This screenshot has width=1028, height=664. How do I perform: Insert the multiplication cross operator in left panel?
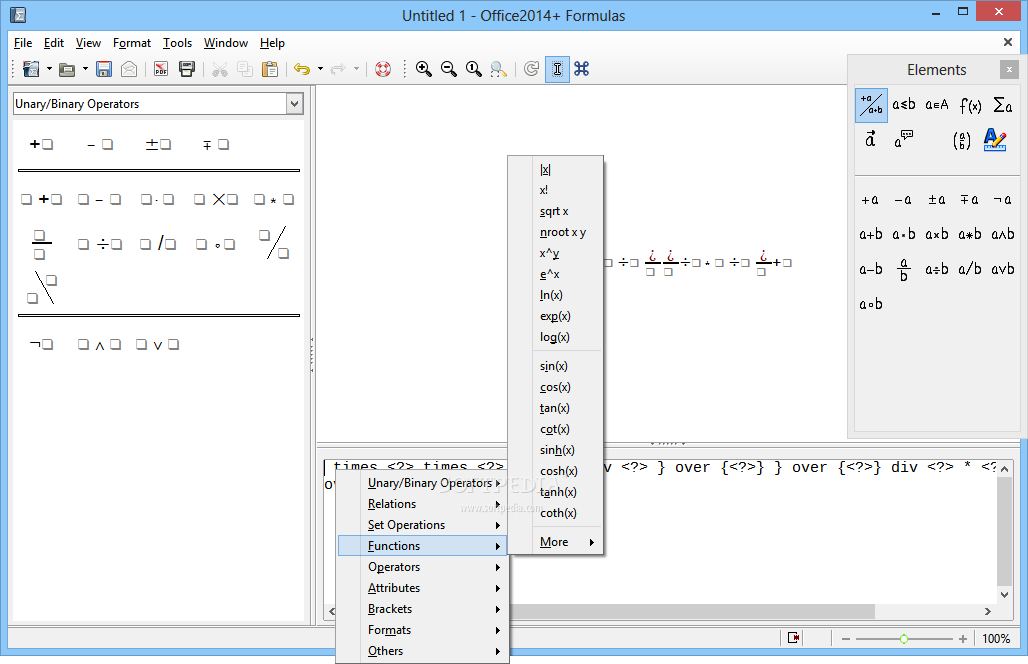coord(216,199)
